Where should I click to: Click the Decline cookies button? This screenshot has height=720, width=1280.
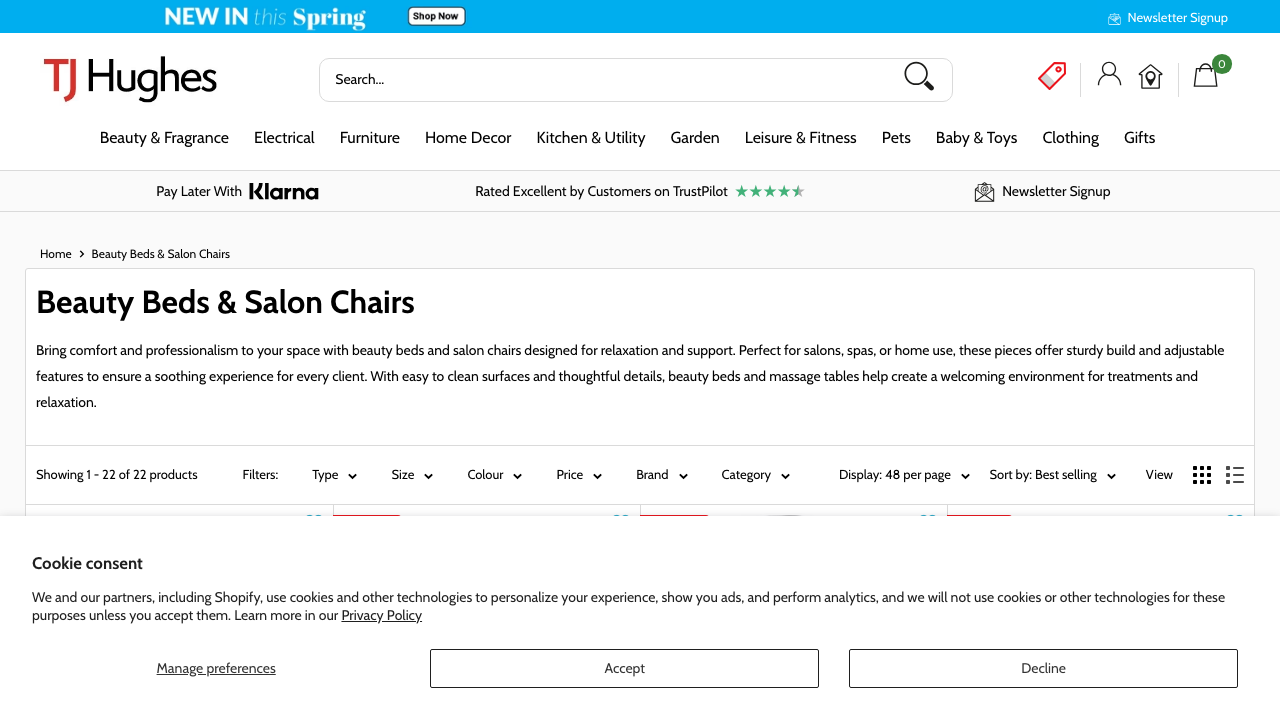1043,668
